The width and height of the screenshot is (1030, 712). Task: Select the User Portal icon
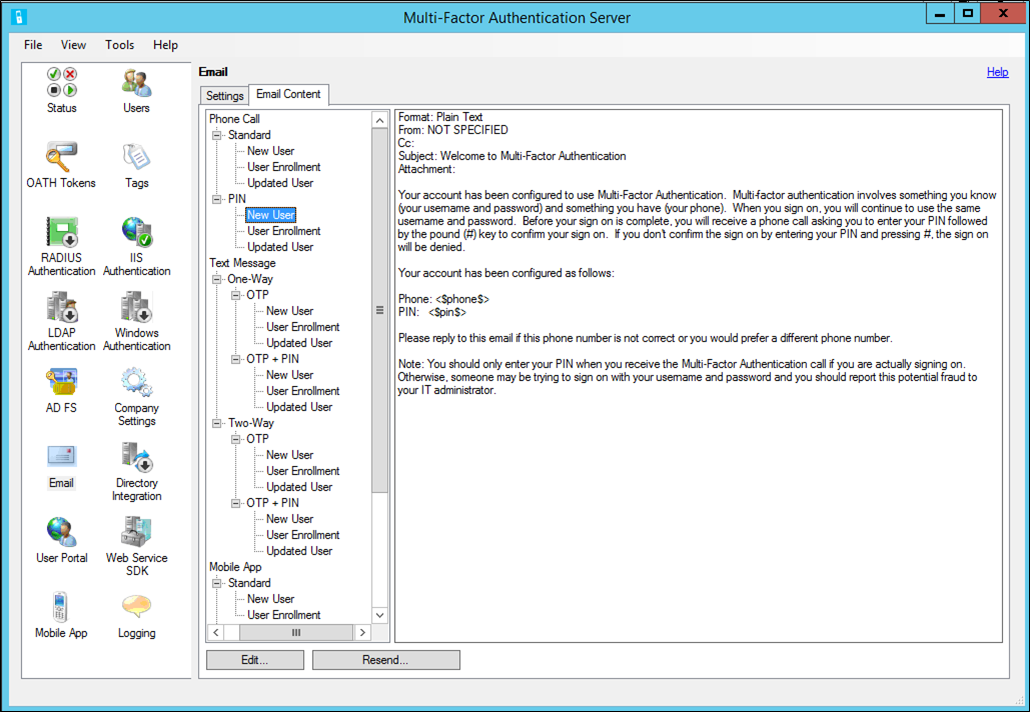pyautogui.click(x=60, y=538)
